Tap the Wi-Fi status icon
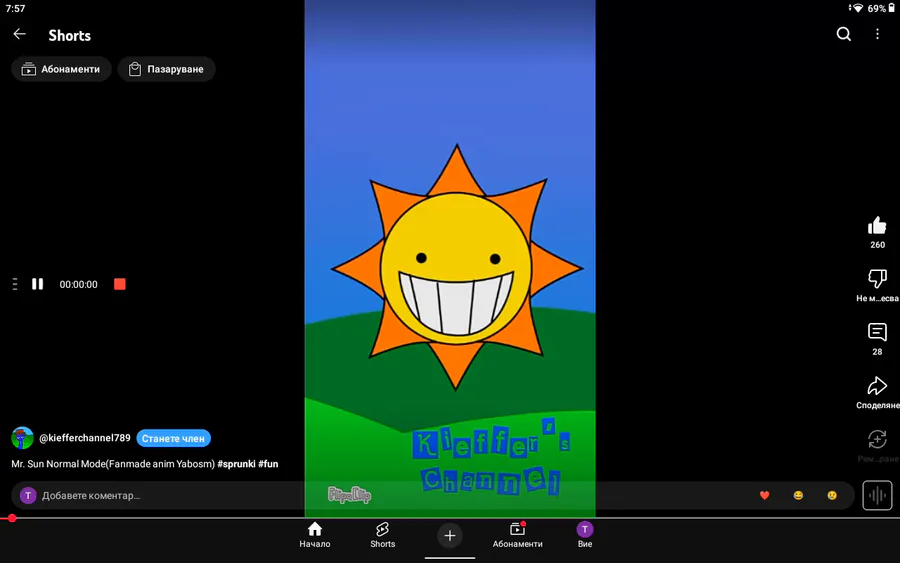Screen dimensions: 900x563 coord(858,8)
